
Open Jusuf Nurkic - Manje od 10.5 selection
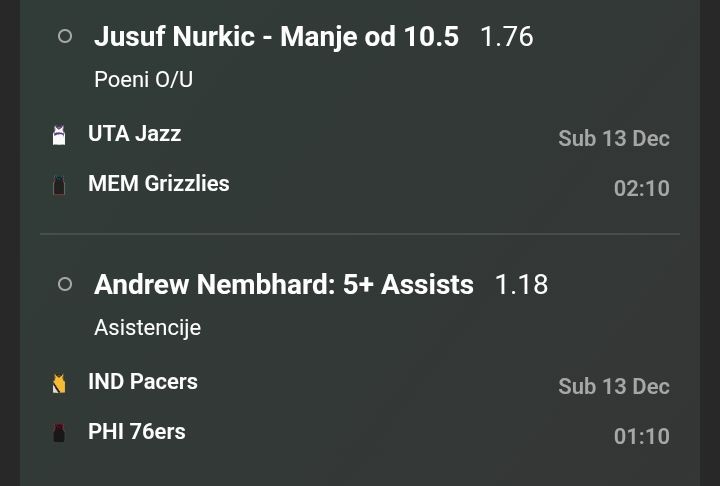(276, 37)
